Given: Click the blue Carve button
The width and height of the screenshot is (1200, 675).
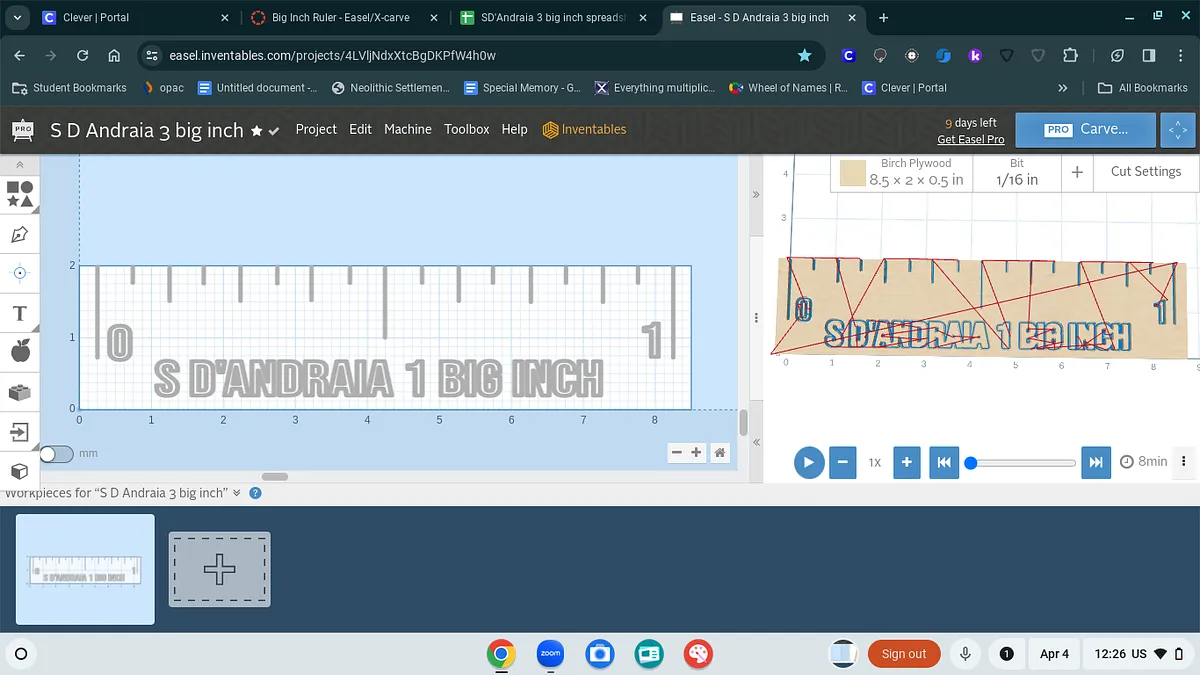Looking at the screenshot, I should coord(1086,130).
